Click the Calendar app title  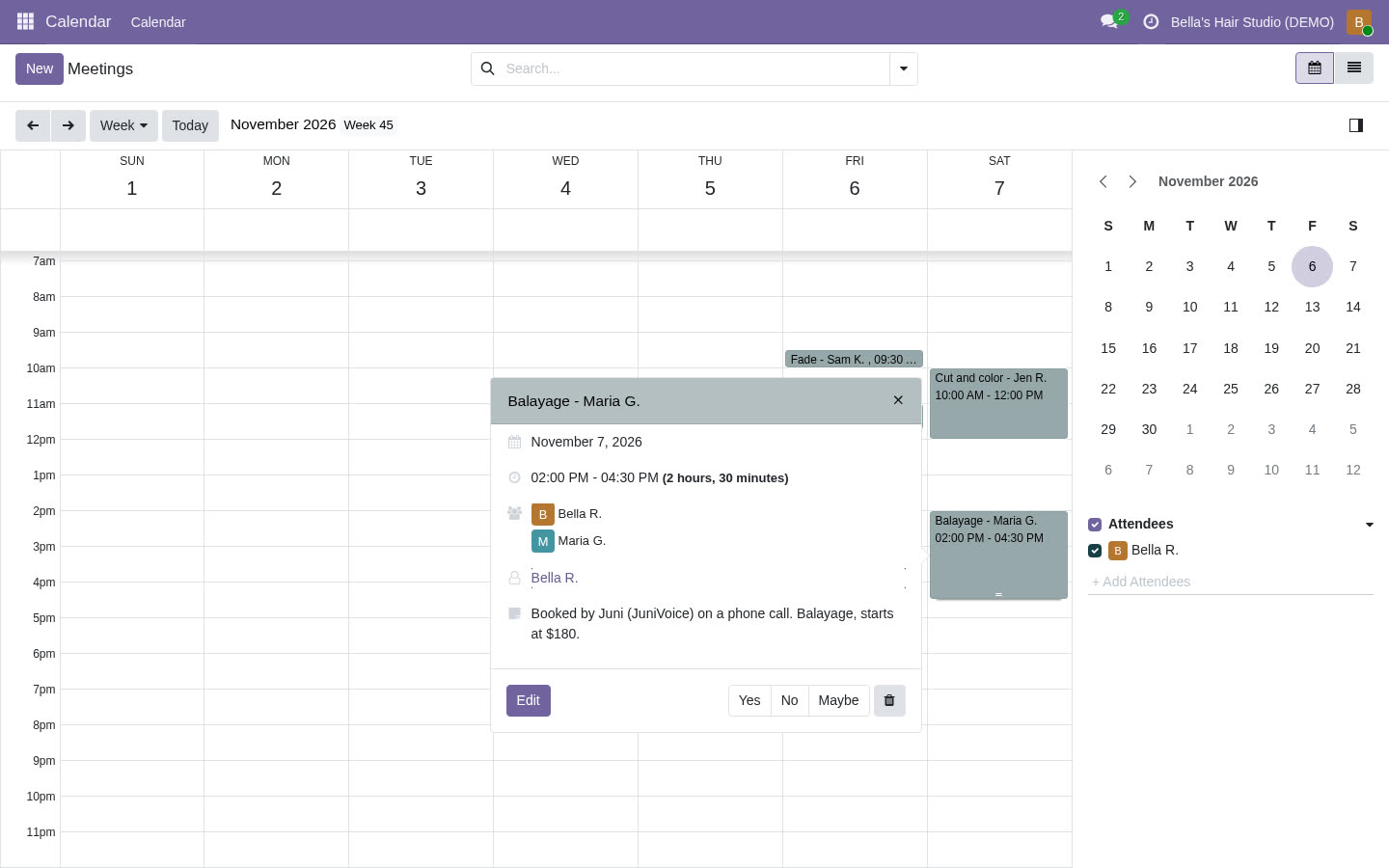(x=78, y=21)
